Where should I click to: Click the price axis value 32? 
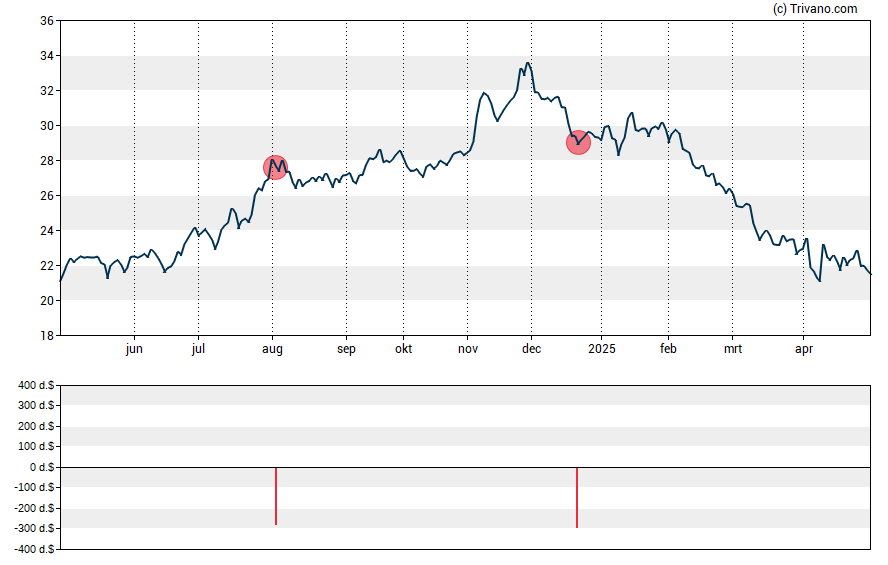(47, 91)
